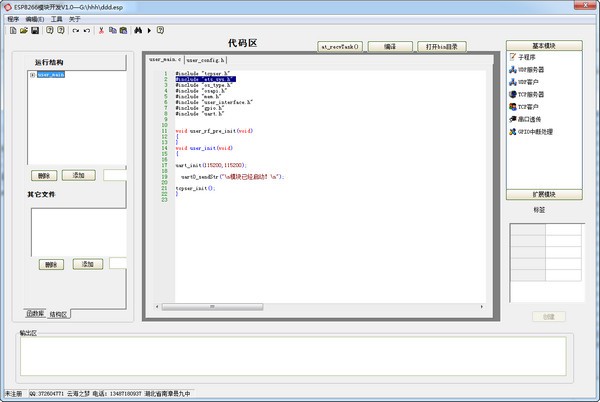Select the 串口透传 module item
Viewport: 600px width, 402px height.
(525, 119)
